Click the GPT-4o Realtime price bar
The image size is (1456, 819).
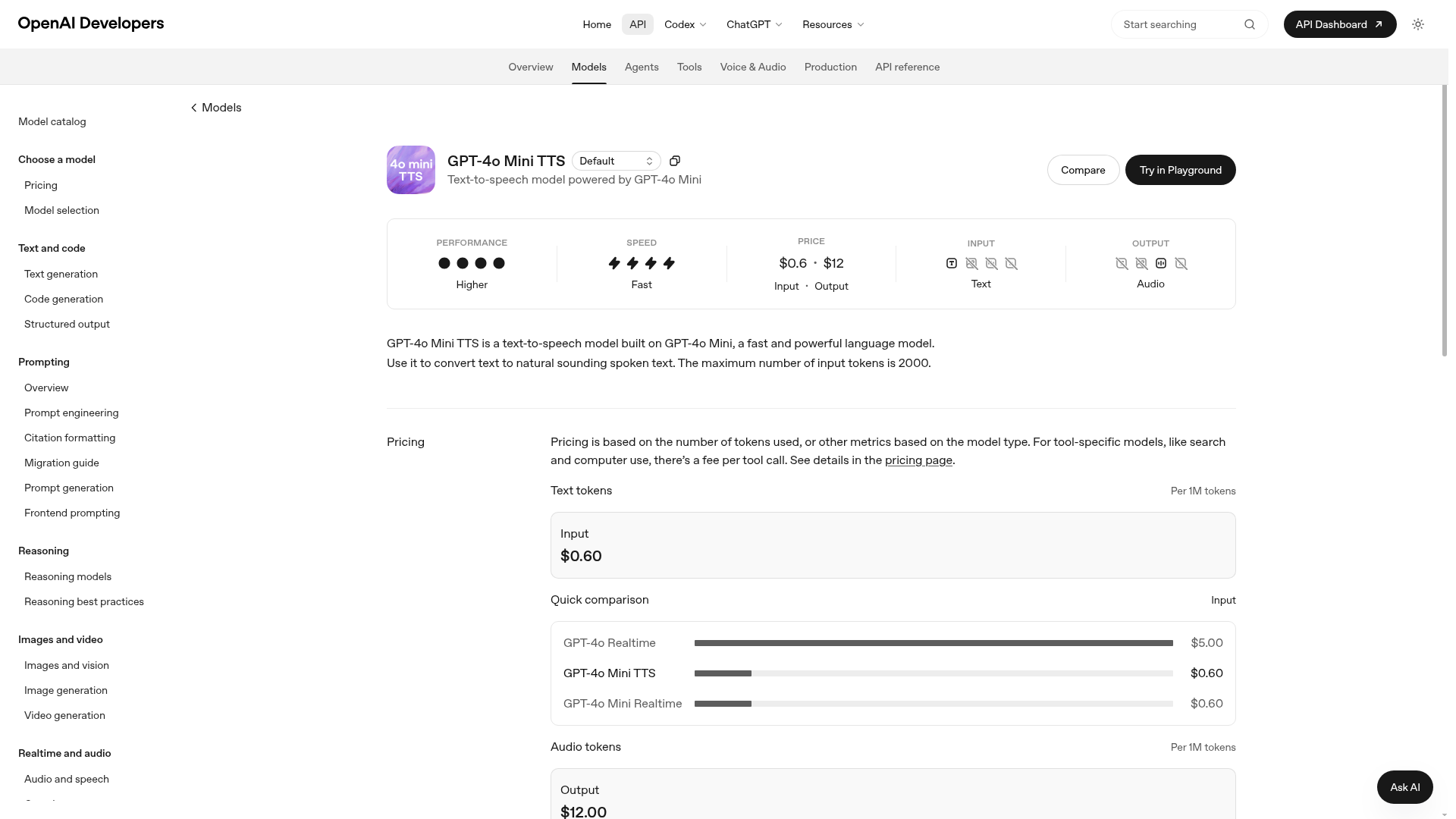934,643
